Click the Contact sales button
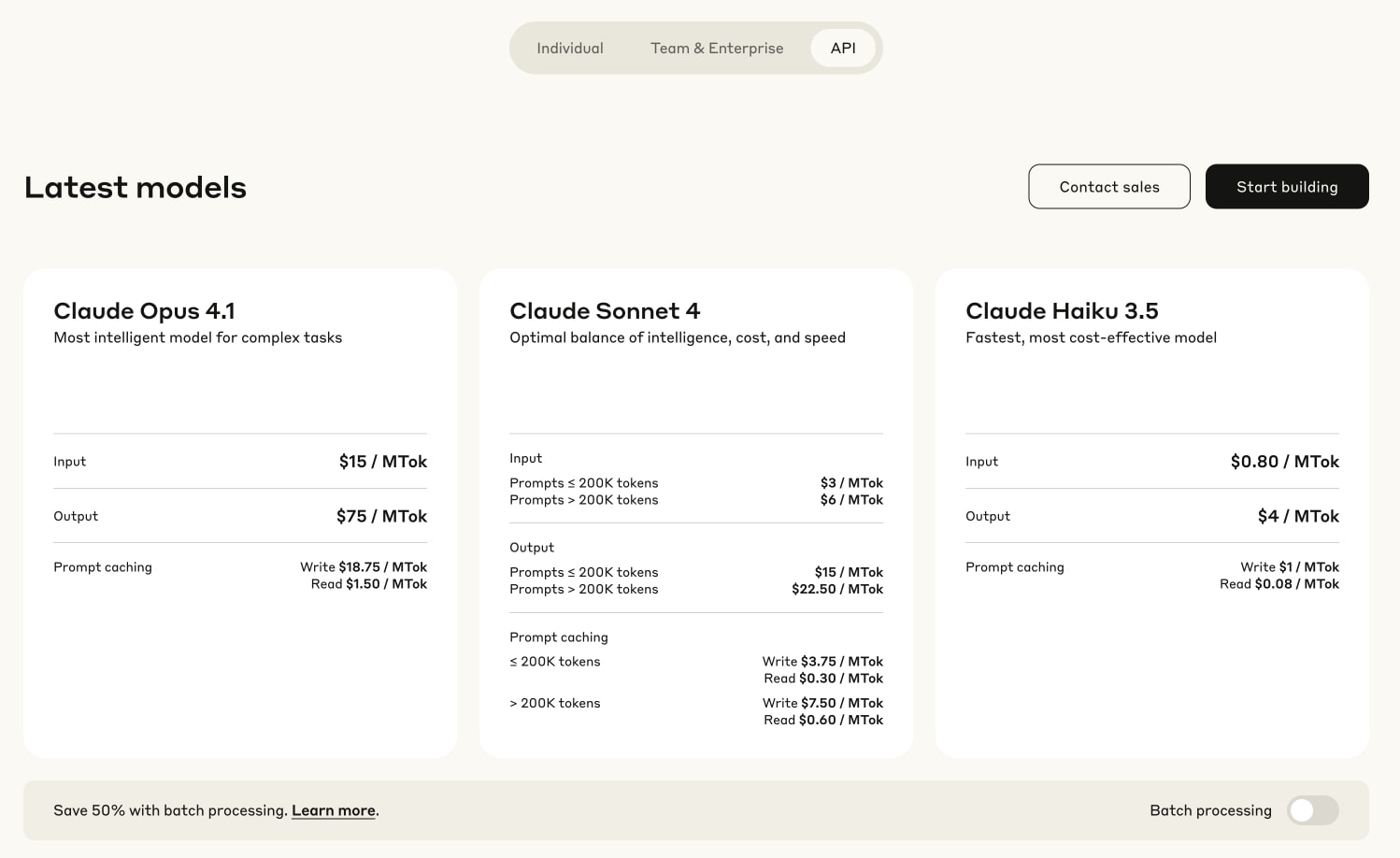The image size is (1400, 858). pos(1109,187)
